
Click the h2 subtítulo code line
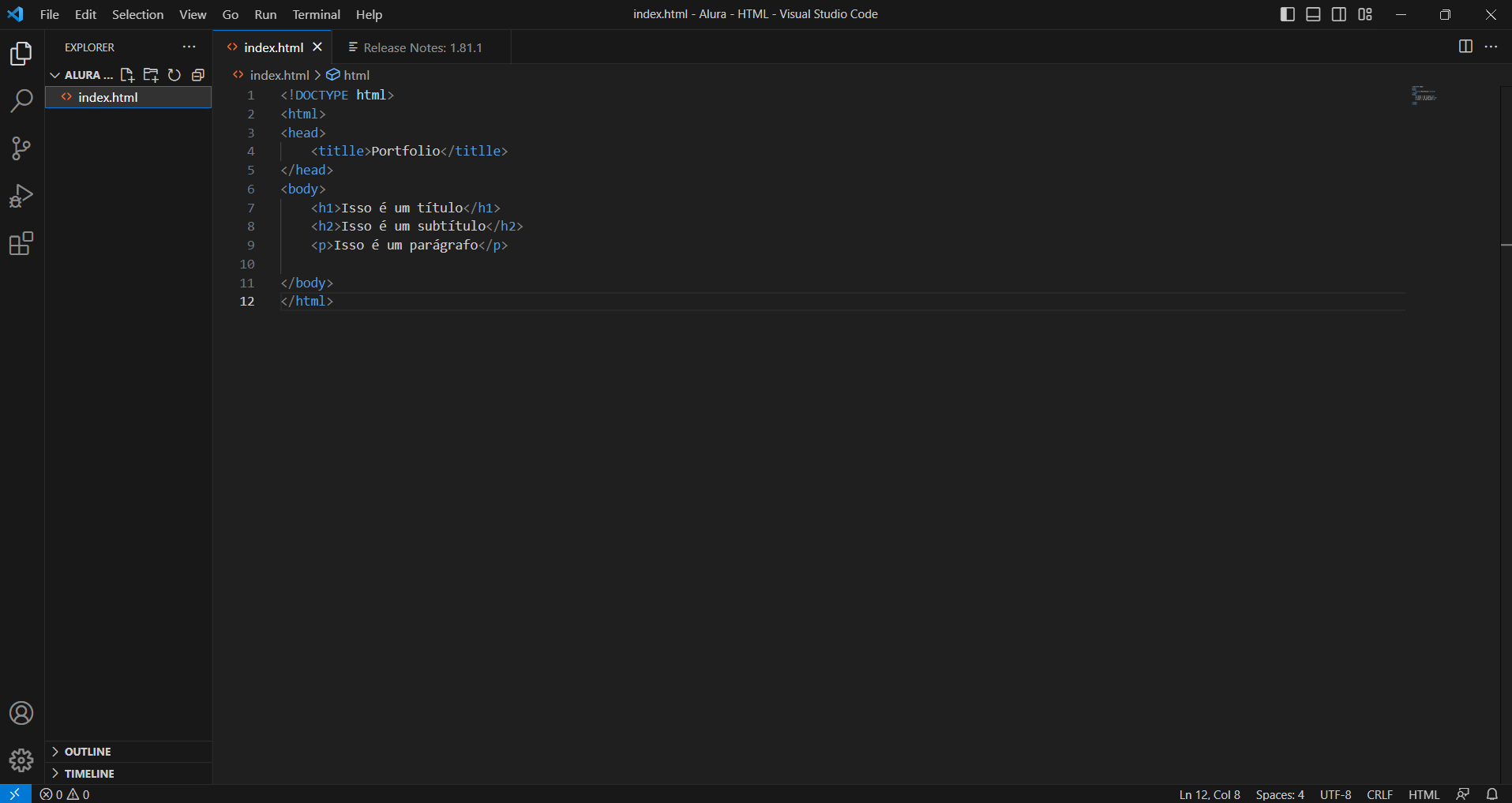click(x=417, y=226)
